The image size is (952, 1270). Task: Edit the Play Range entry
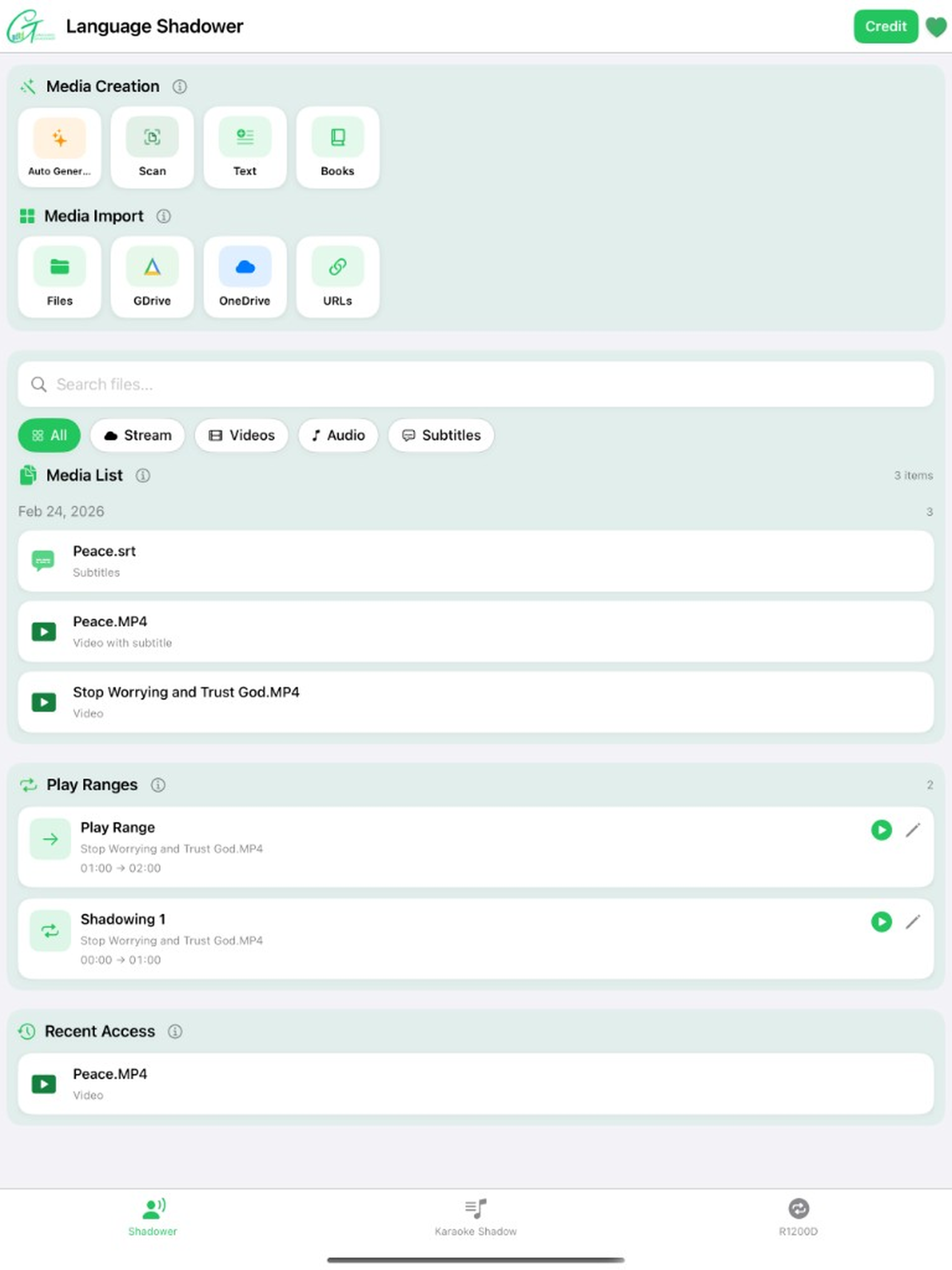tap(913, 830)
